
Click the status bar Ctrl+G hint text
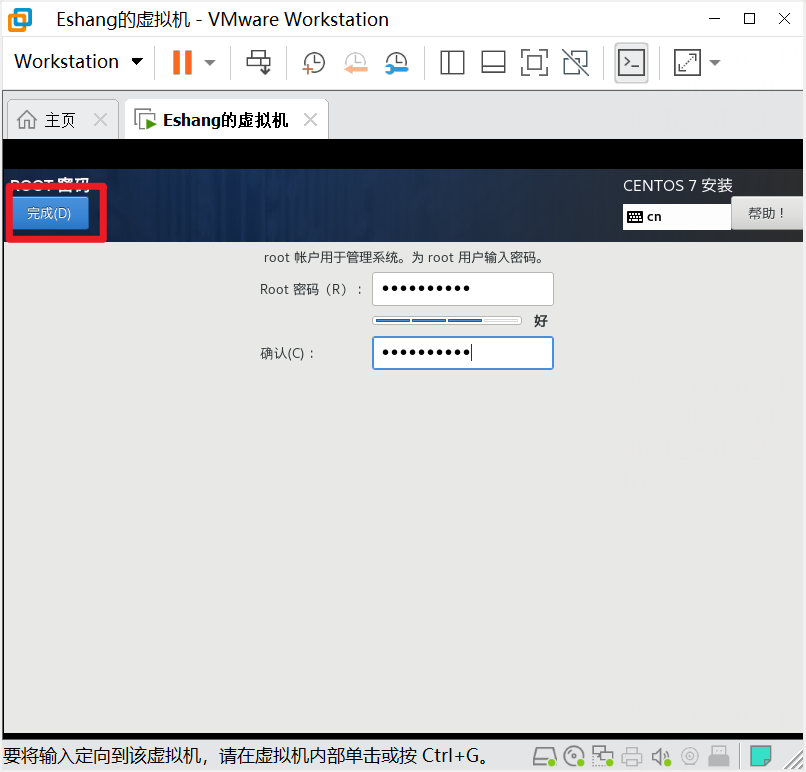pyautogui.click(x=245, y=756)
